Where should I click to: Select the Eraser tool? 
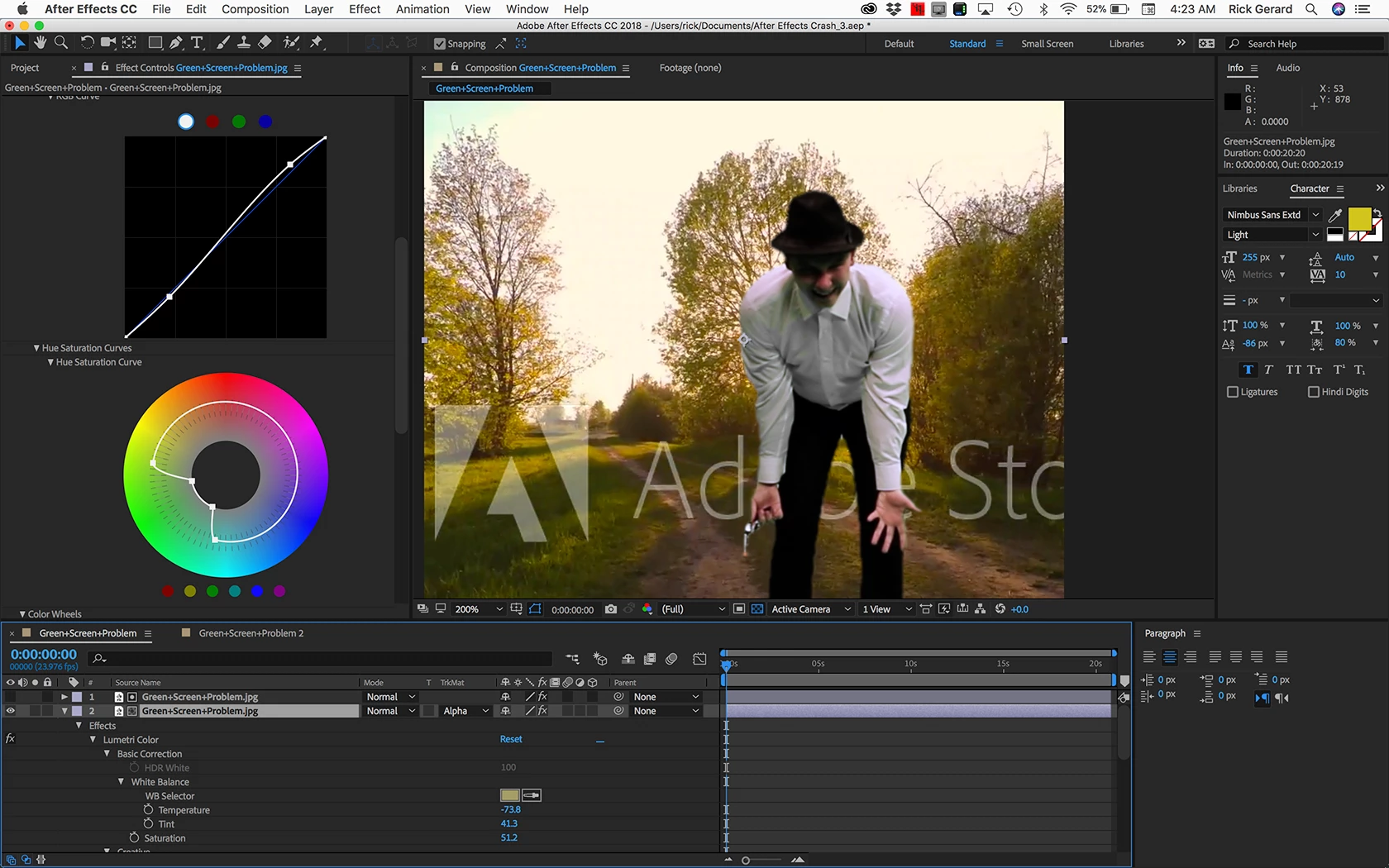click(265, 42)
